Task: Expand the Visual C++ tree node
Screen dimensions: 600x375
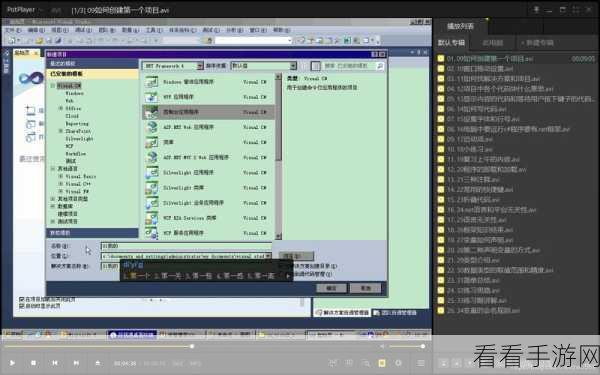Action: [x=60, y=184]
